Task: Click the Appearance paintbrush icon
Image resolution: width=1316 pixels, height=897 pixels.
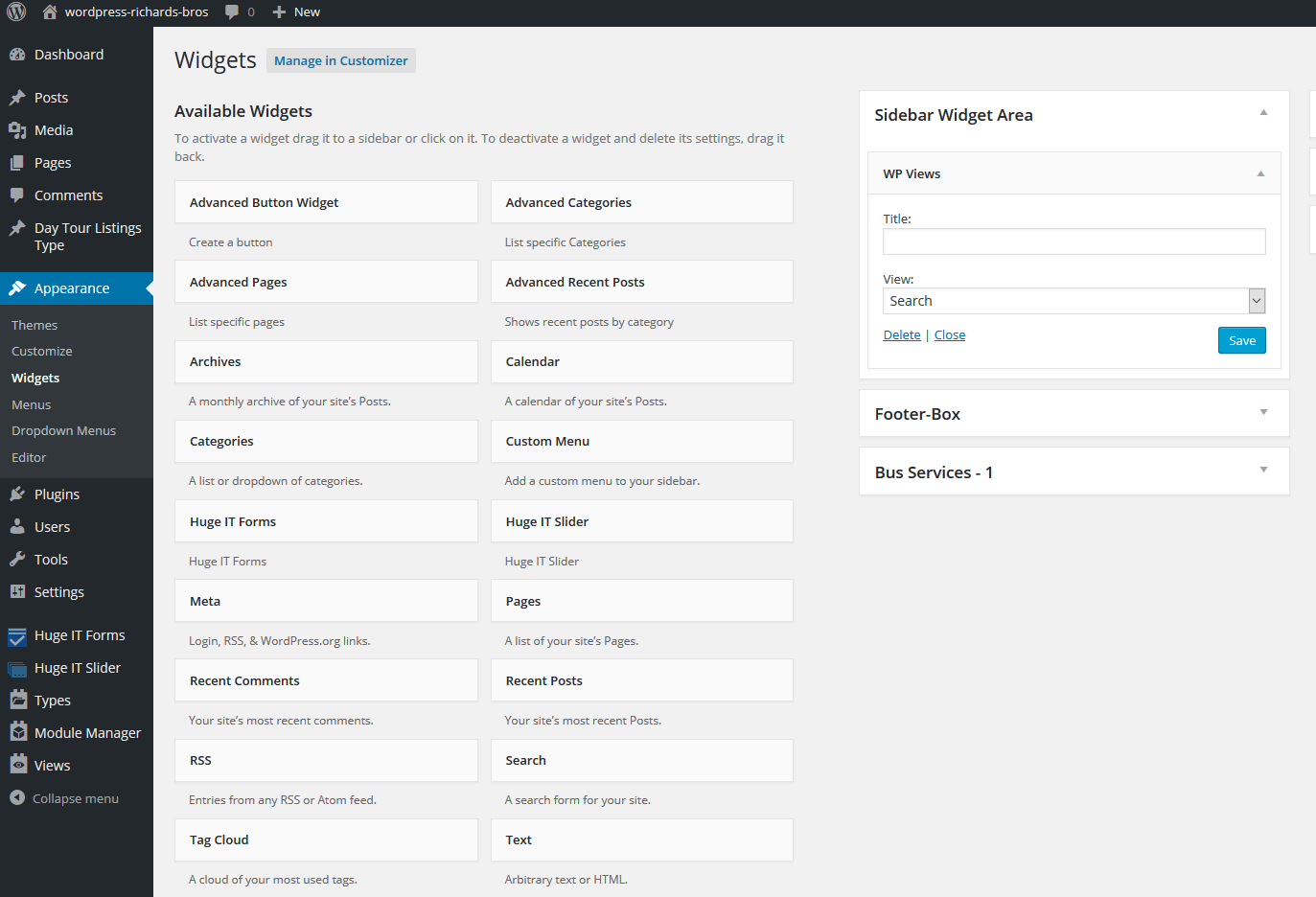Action: coord(17,288)
